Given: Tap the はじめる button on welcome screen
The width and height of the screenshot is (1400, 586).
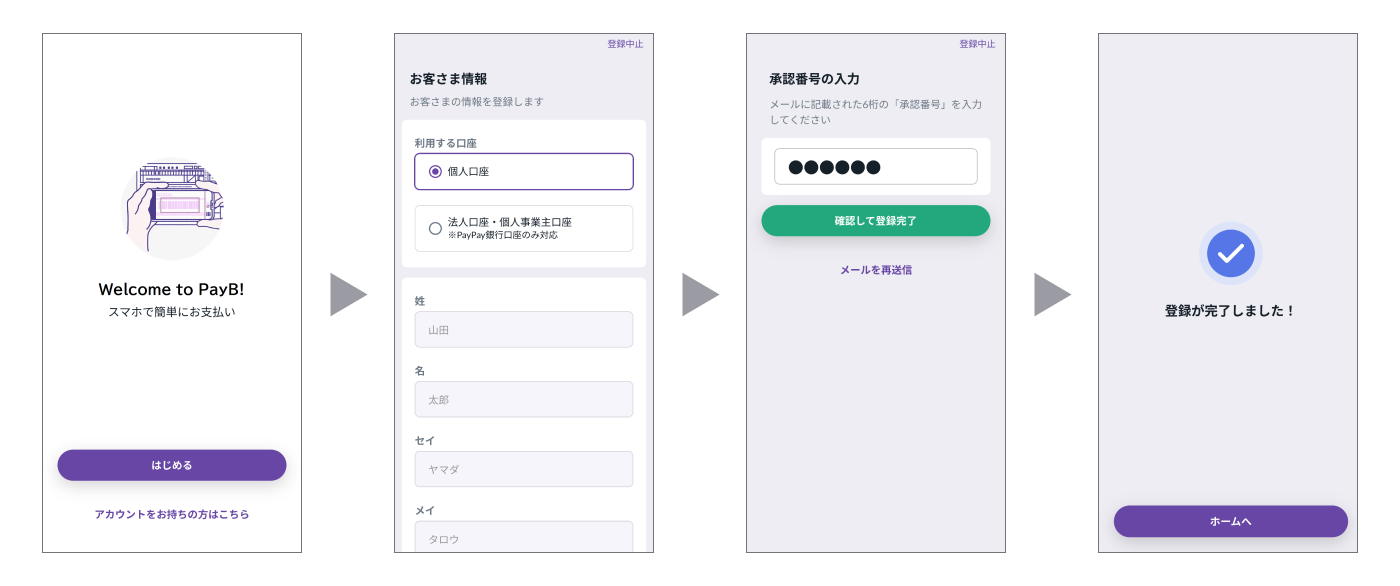Looking at the screenshot, I should [x=172, y=465].
